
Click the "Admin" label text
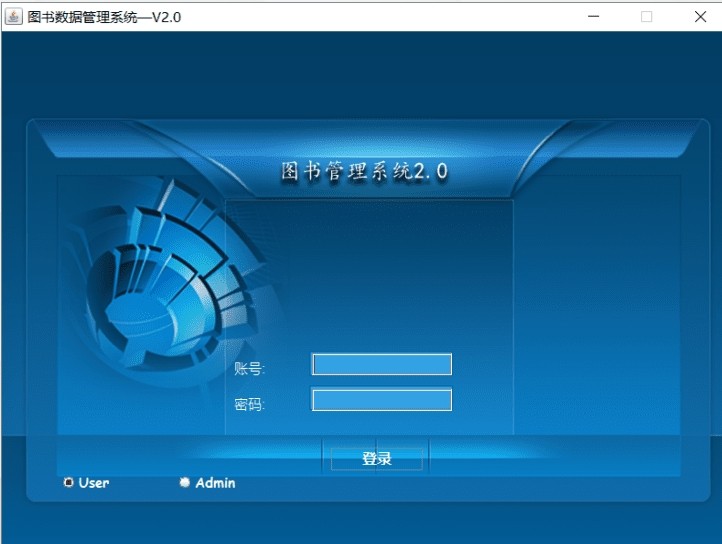(215, 483)
